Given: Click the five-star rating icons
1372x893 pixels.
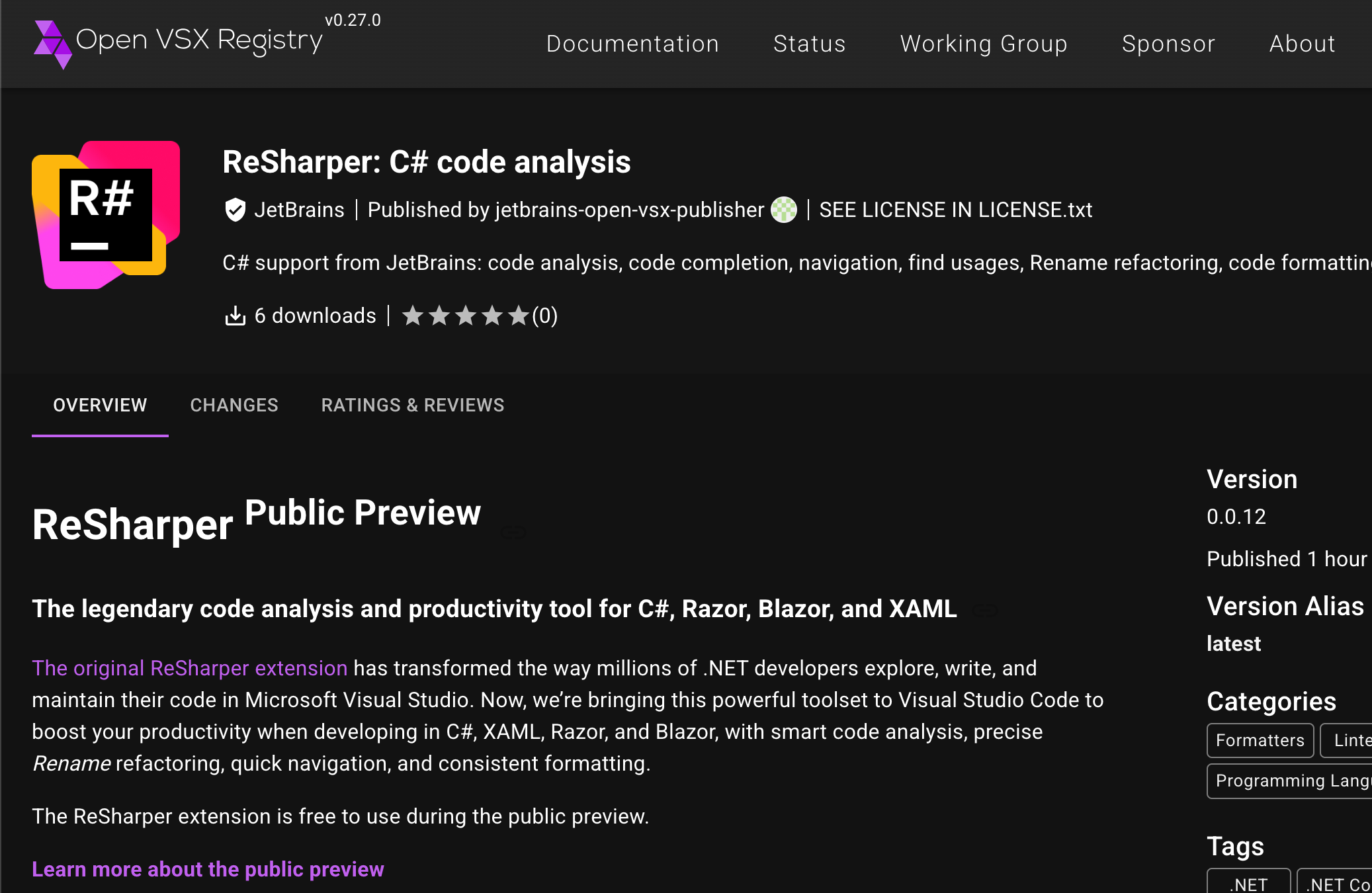Looking at the screenshot, I should [x=465, y=316].
